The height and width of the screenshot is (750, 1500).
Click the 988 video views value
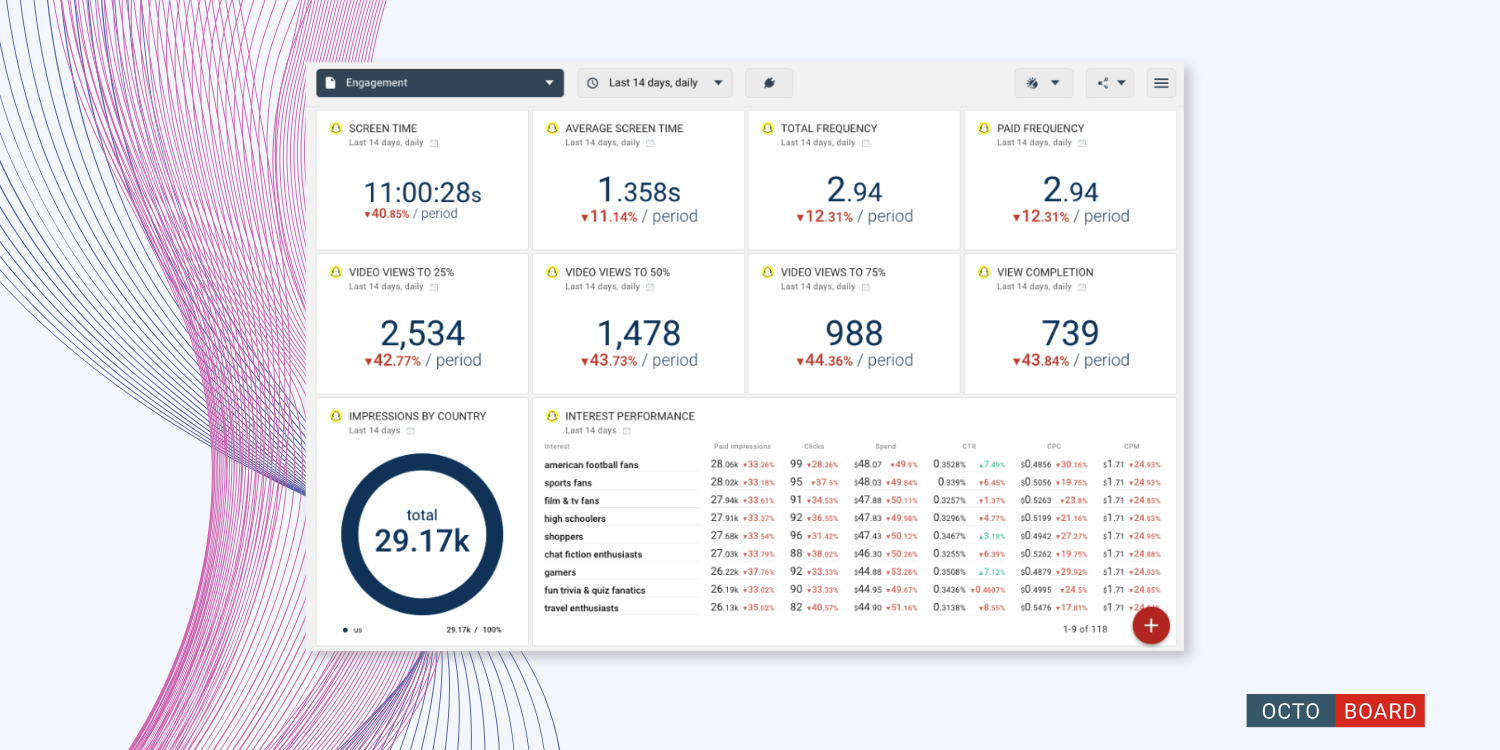click(x=854, y=334)
